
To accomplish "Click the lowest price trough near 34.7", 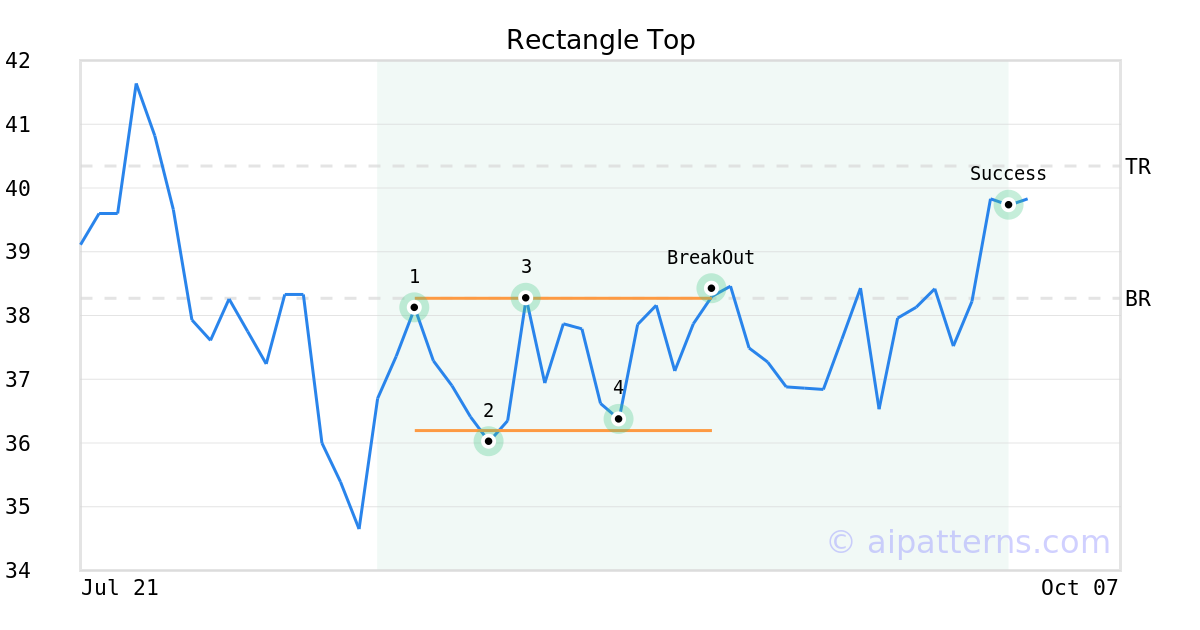I will click(359, 527).
